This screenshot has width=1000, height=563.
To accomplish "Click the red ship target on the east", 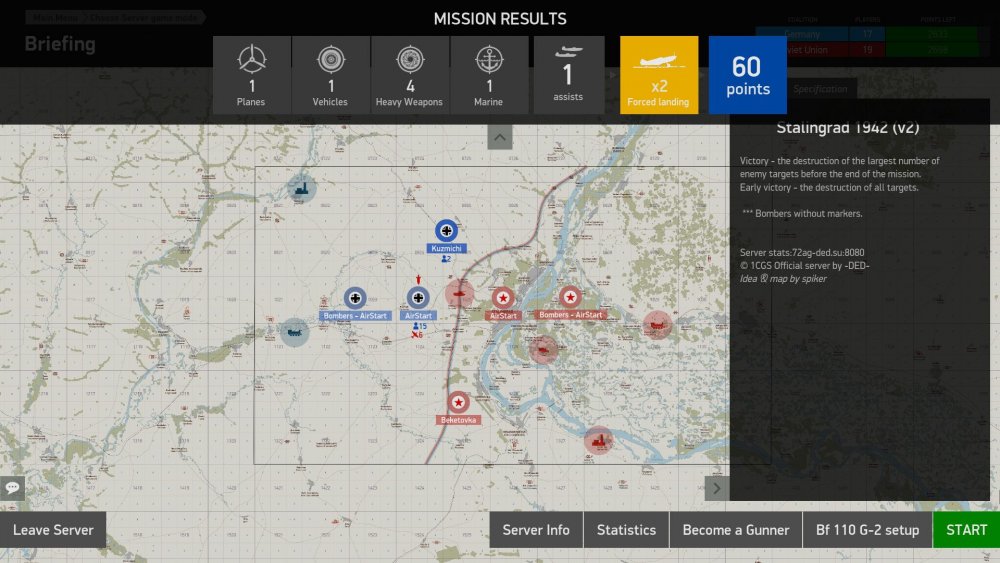I will click(x=657, y=325).
